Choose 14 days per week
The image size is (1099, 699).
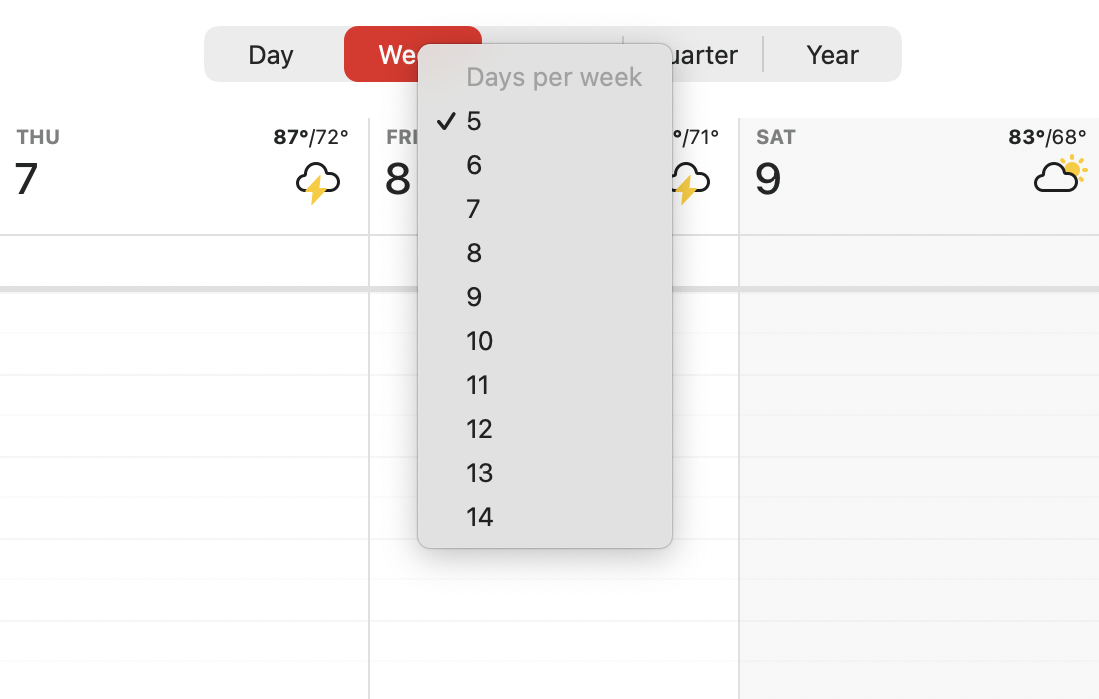click(545, 517)
